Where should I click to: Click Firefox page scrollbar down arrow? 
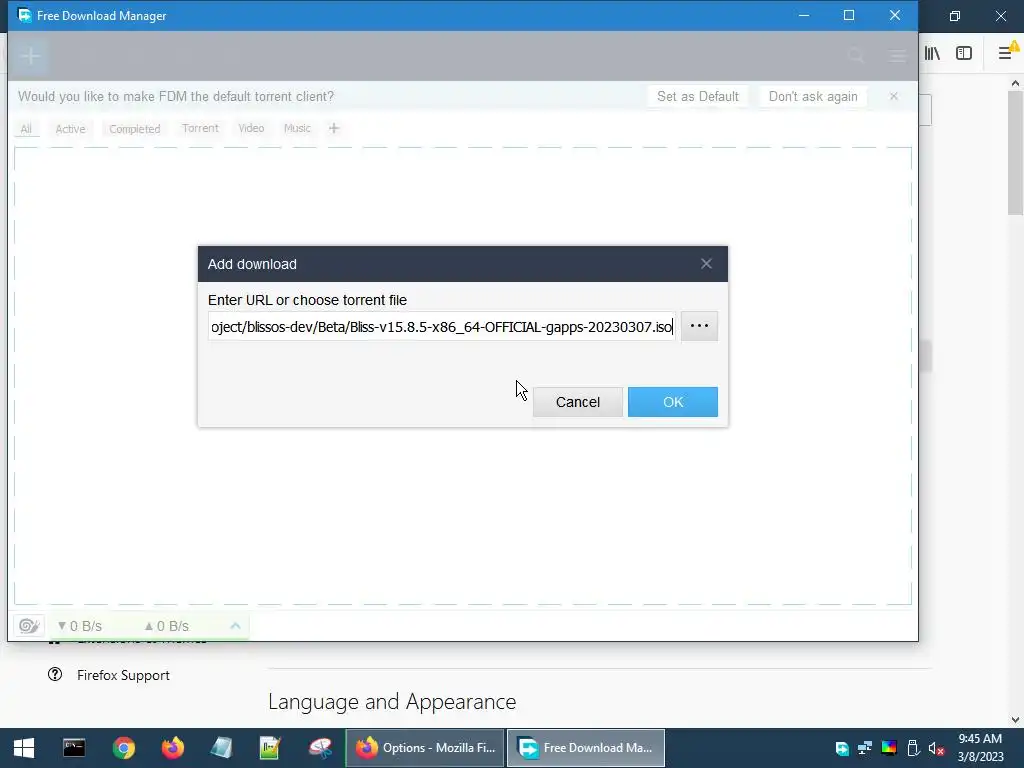point(1015,720)
